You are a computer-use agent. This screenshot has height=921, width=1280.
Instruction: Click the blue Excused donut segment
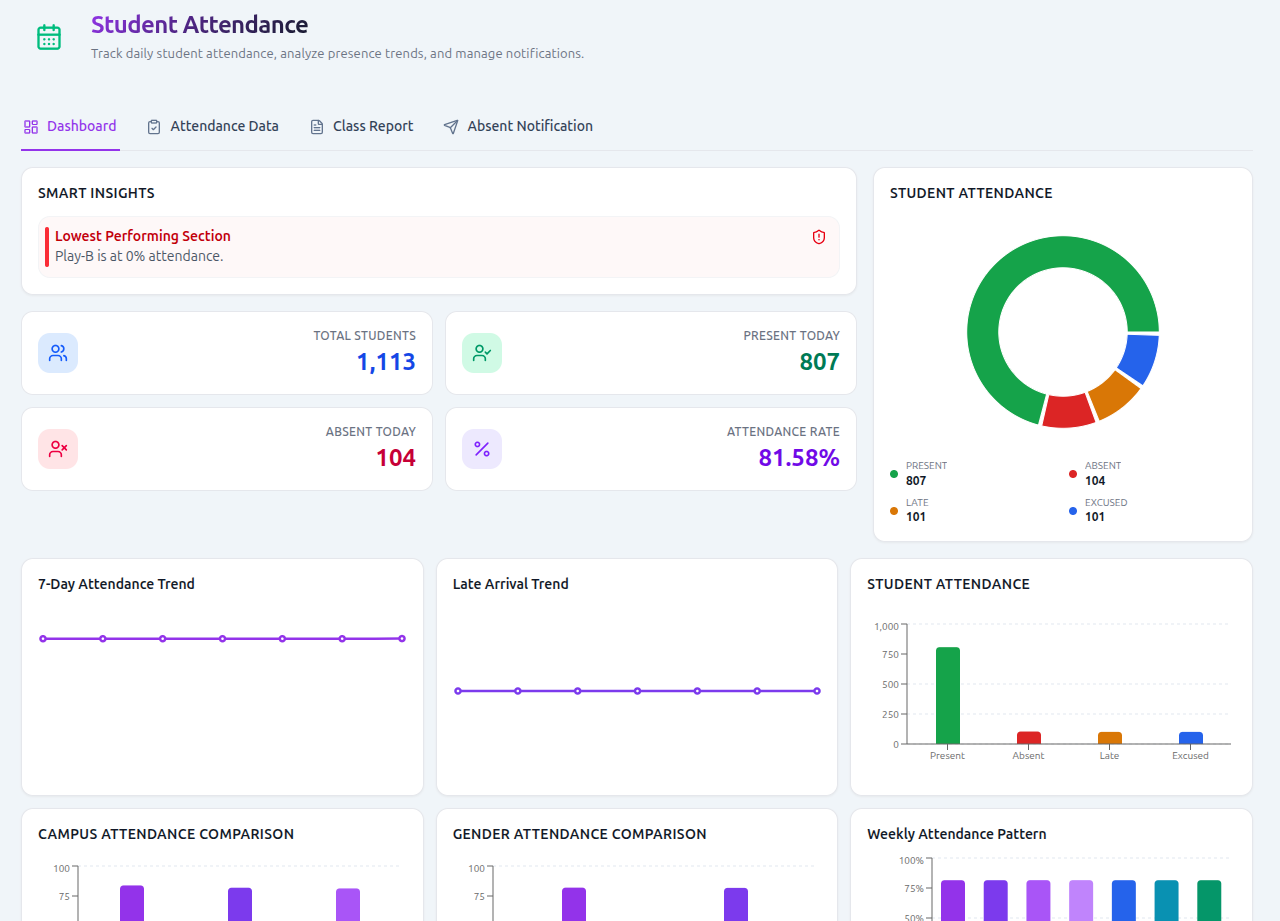coord(1139,358)
